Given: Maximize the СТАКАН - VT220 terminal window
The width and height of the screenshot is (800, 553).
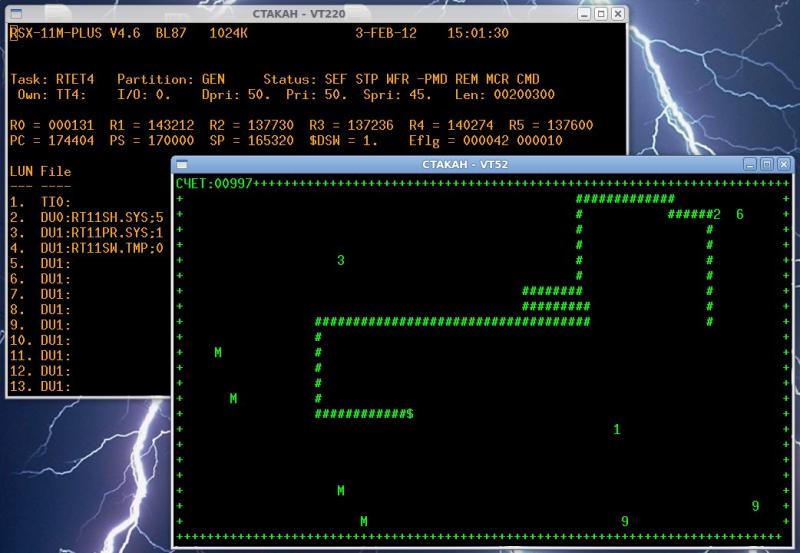Looking at the screenshot, I should (x=600, y=14).
